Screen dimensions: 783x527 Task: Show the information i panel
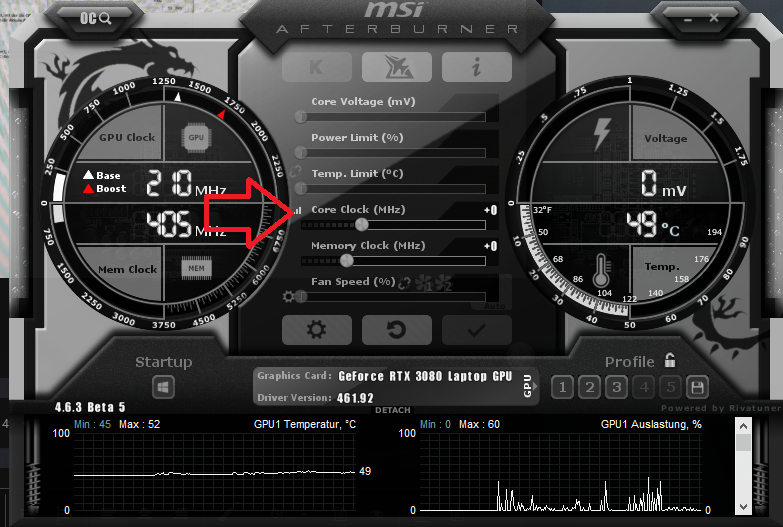(476, 67)
